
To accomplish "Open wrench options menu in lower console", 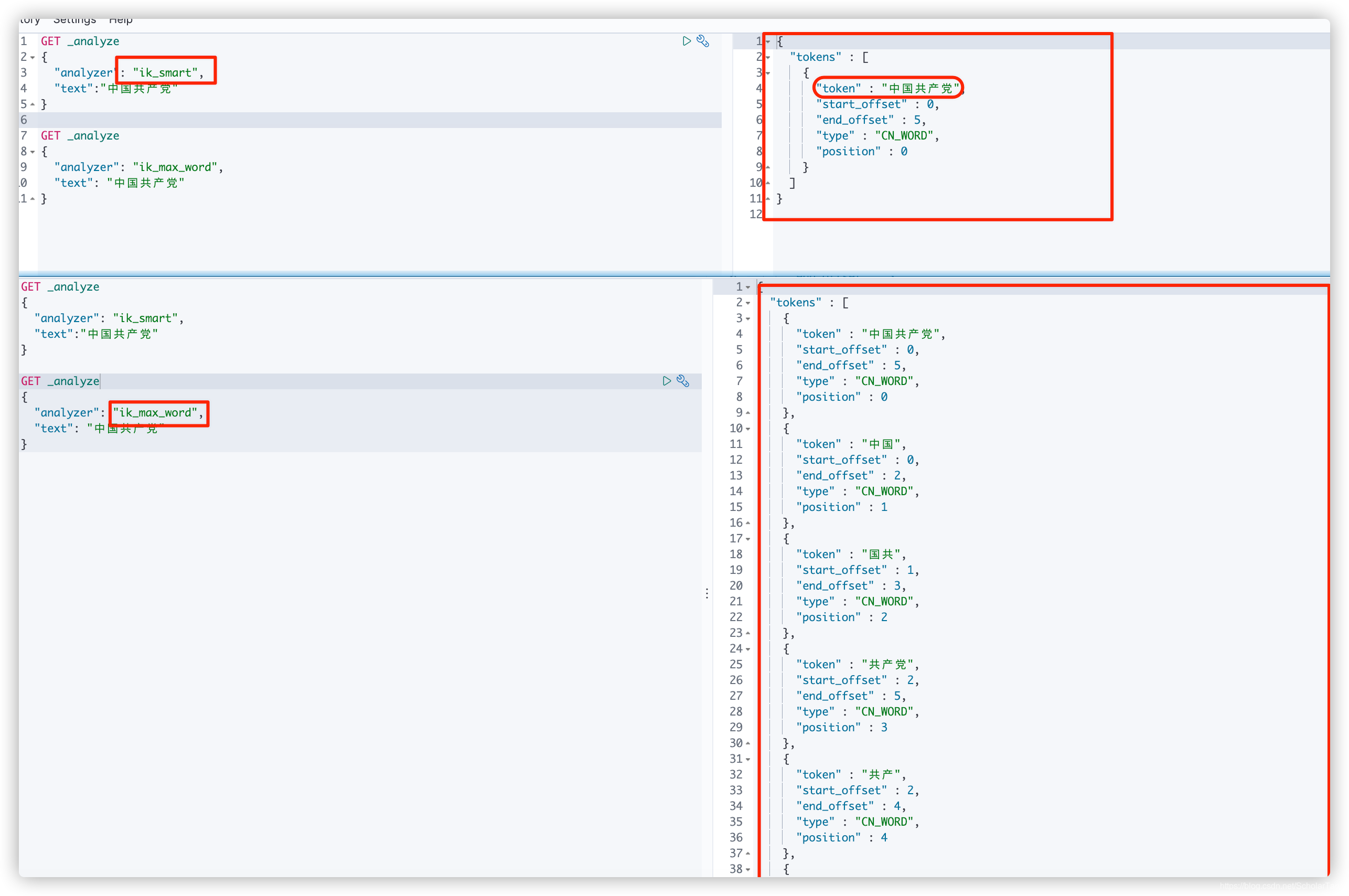I will [x=683, y=381].
